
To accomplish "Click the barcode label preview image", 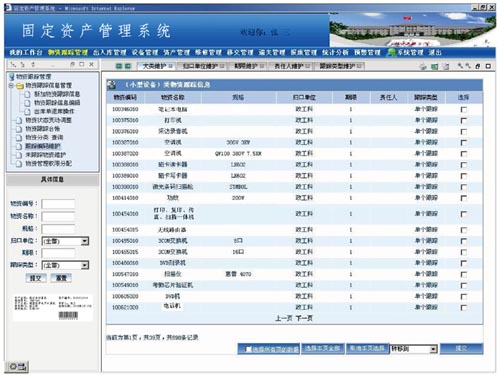I will (x=52, y=308).
